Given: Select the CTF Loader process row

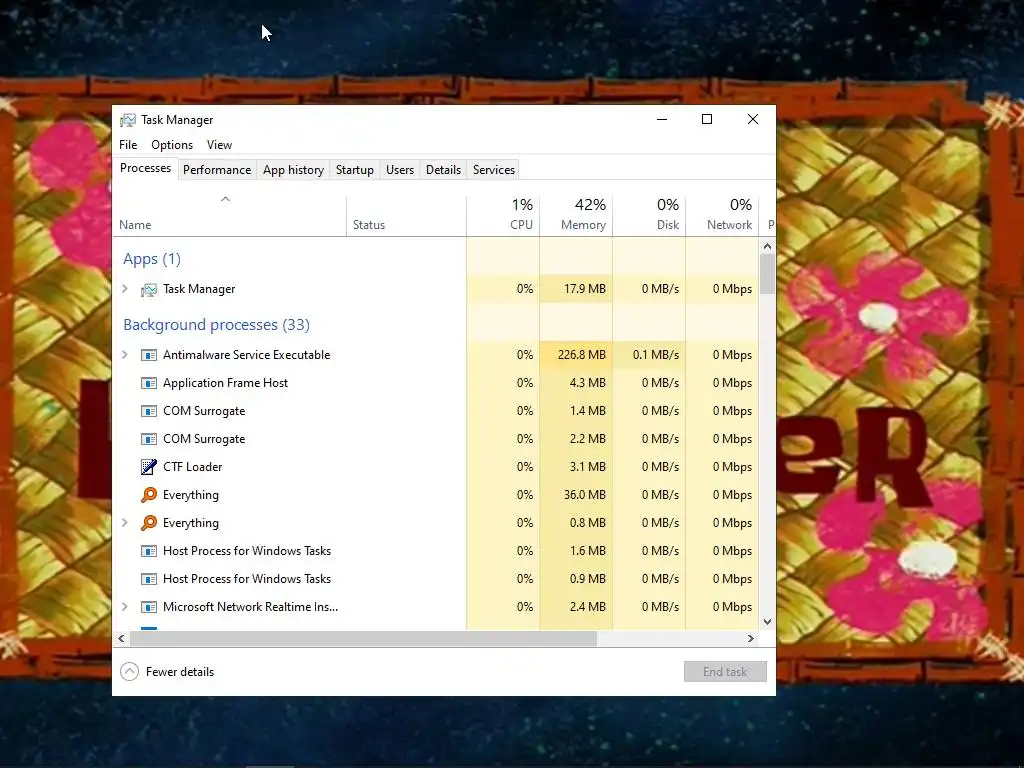Looking at the screenshot, I should [x=436, y=467].
